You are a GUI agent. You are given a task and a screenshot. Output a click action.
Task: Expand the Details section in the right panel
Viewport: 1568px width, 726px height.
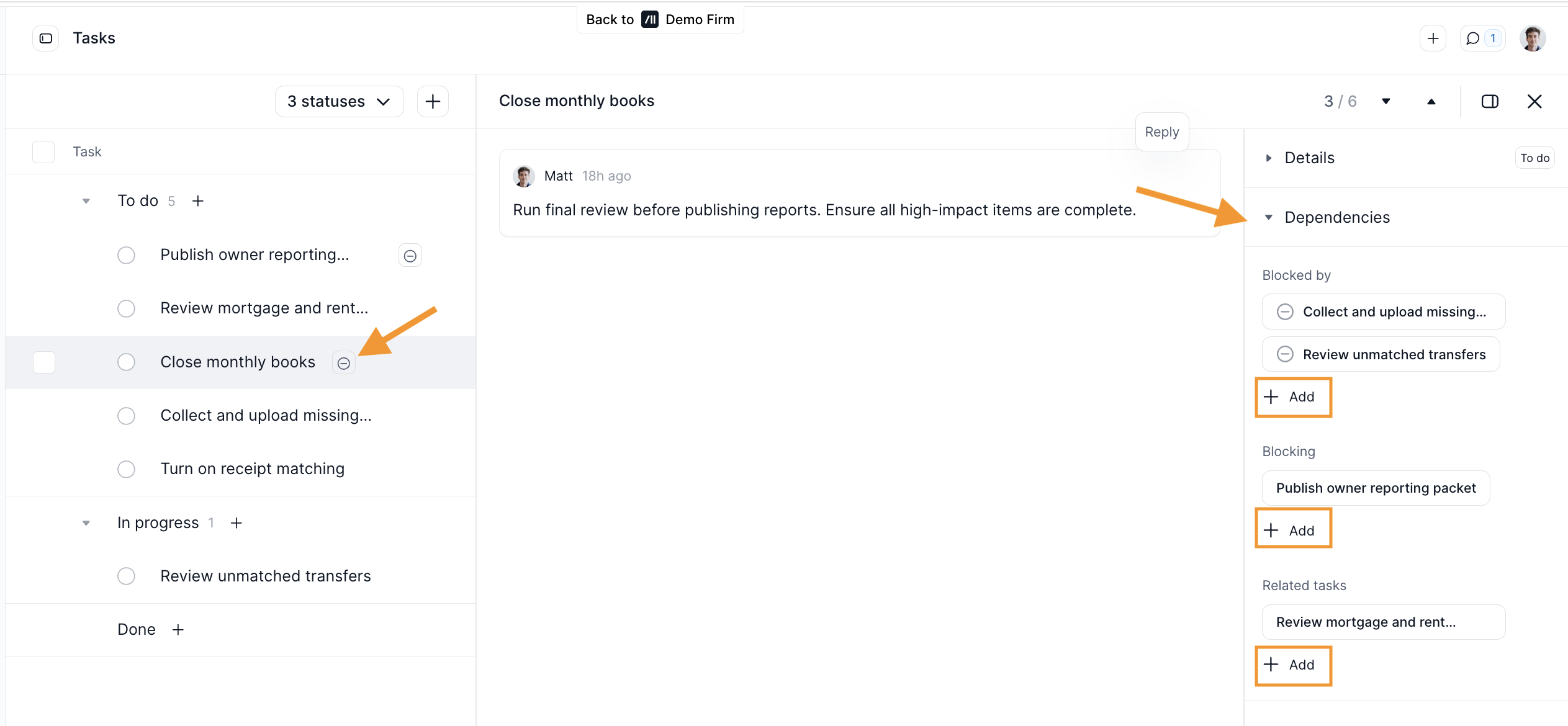(1268, 158)
